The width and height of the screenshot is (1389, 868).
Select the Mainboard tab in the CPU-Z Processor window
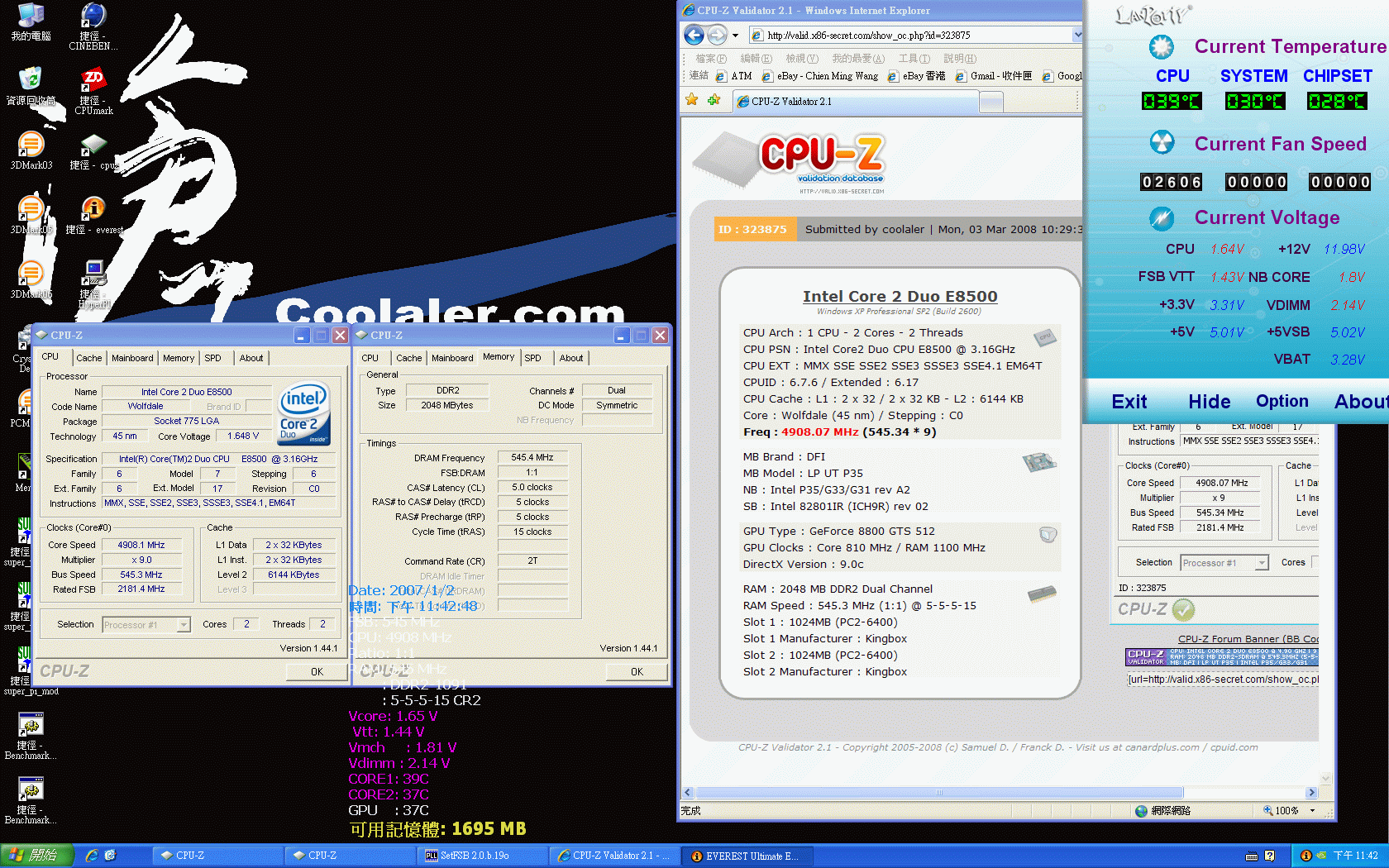(132, 358)
